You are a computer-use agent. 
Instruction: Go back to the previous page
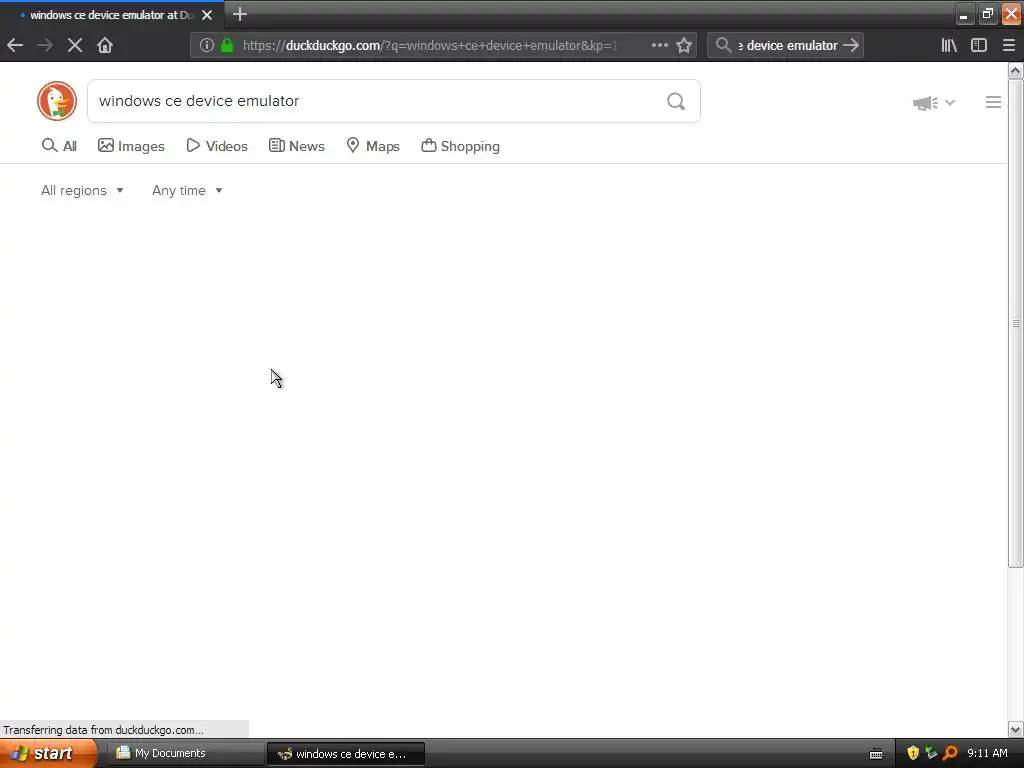coord(14,45)
